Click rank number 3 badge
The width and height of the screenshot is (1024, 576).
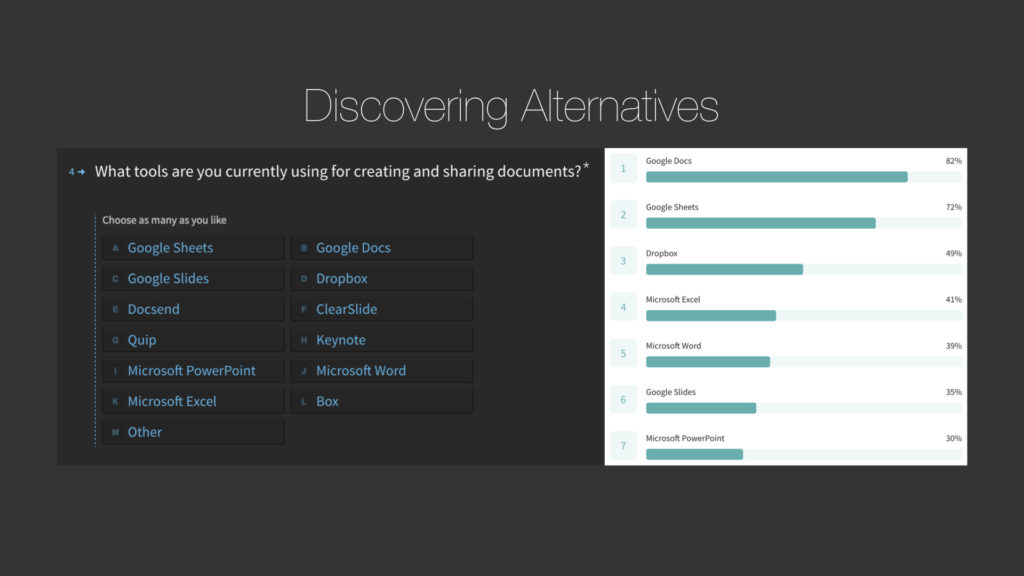click(624, 261)
